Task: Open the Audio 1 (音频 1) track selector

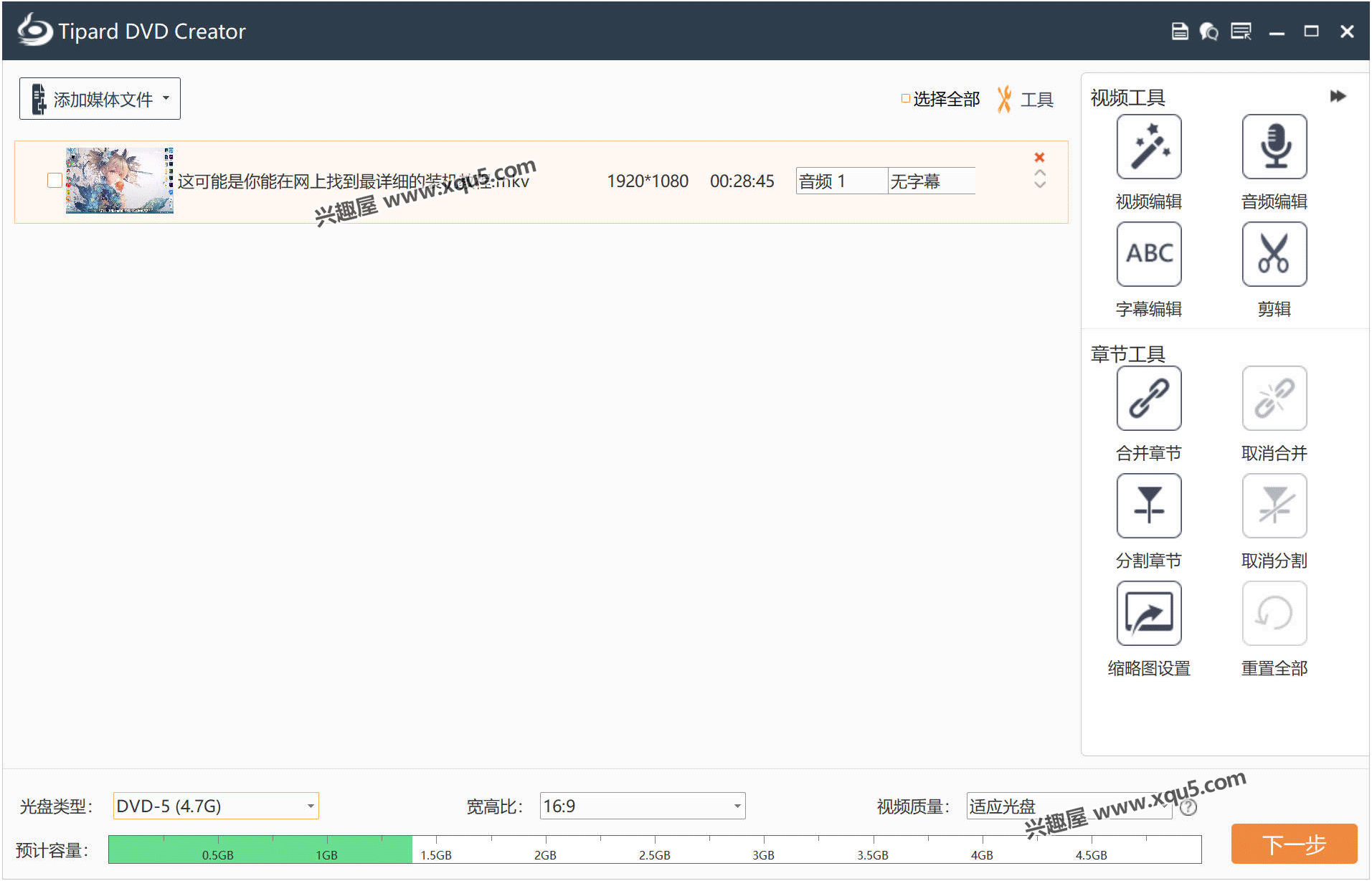Action: click(x=841, y=181)
